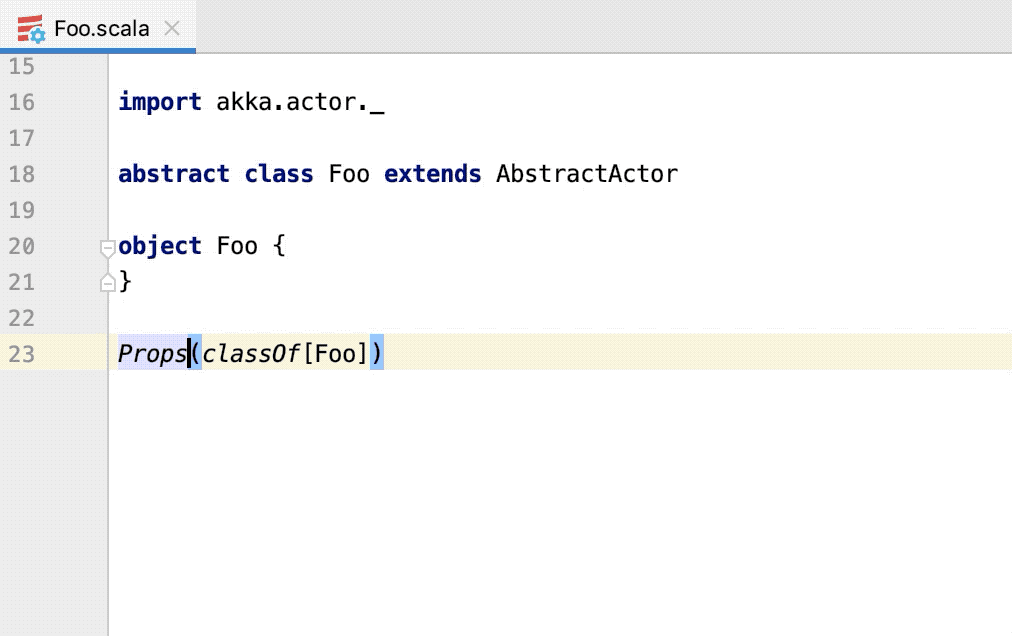Click the extends keyword on line 18
Screen dimensions: 1012x636
click(x=432, y=173)
